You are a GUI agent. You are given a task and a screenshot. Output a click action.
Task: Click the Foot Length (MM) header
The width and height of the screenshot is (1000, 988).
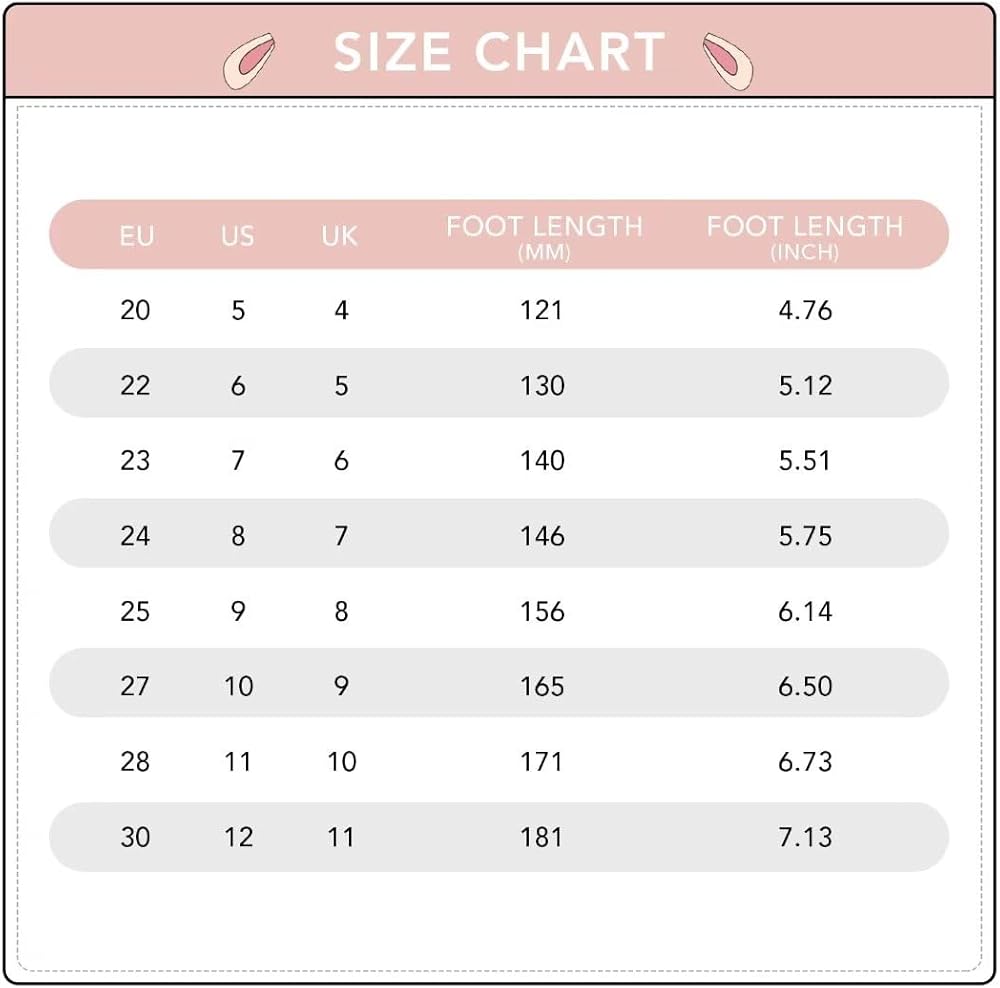pyautogui.click(x=544, y=236)
